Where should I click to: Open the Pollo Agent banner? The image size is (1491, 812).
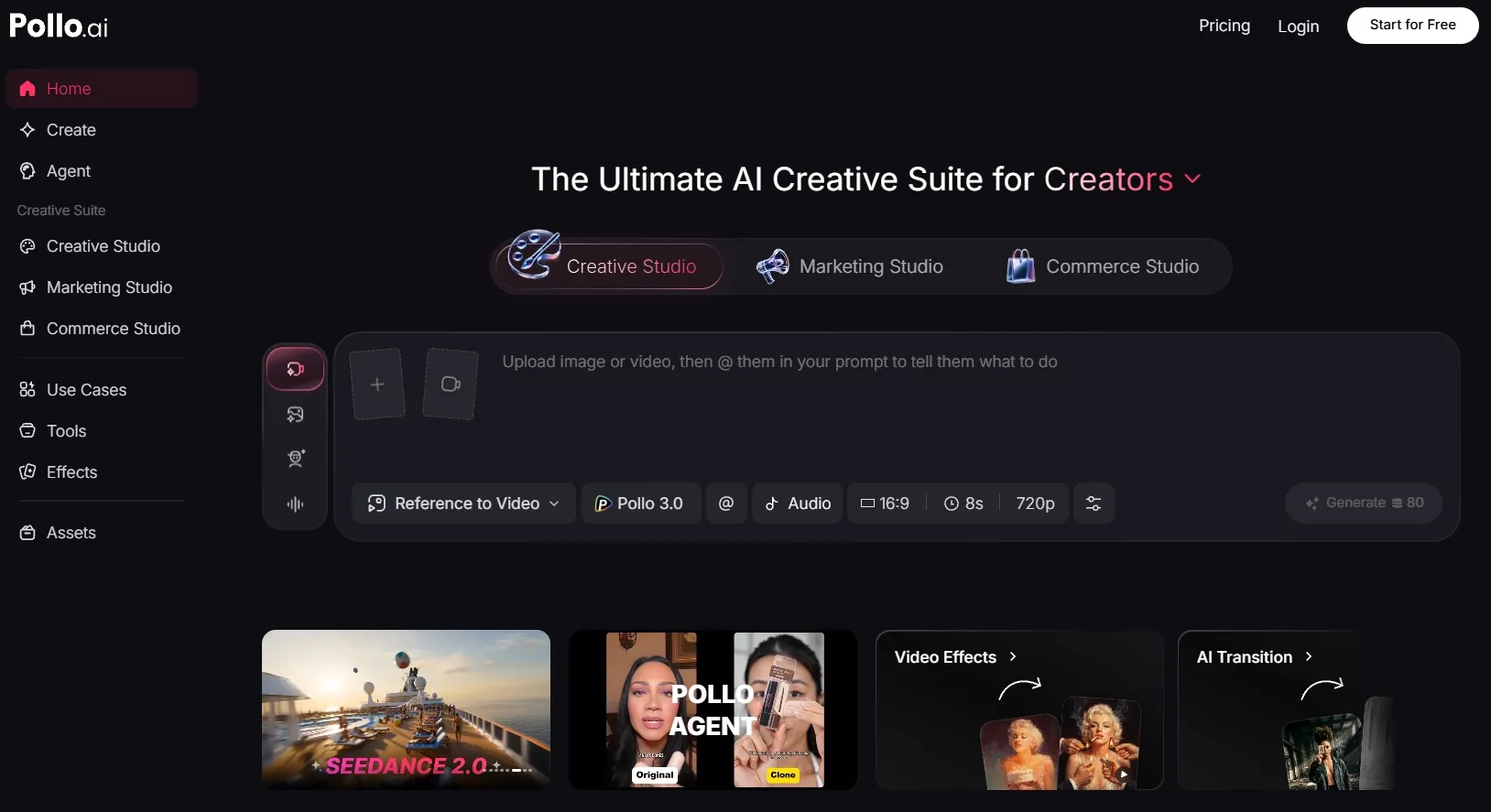(713, 709)
